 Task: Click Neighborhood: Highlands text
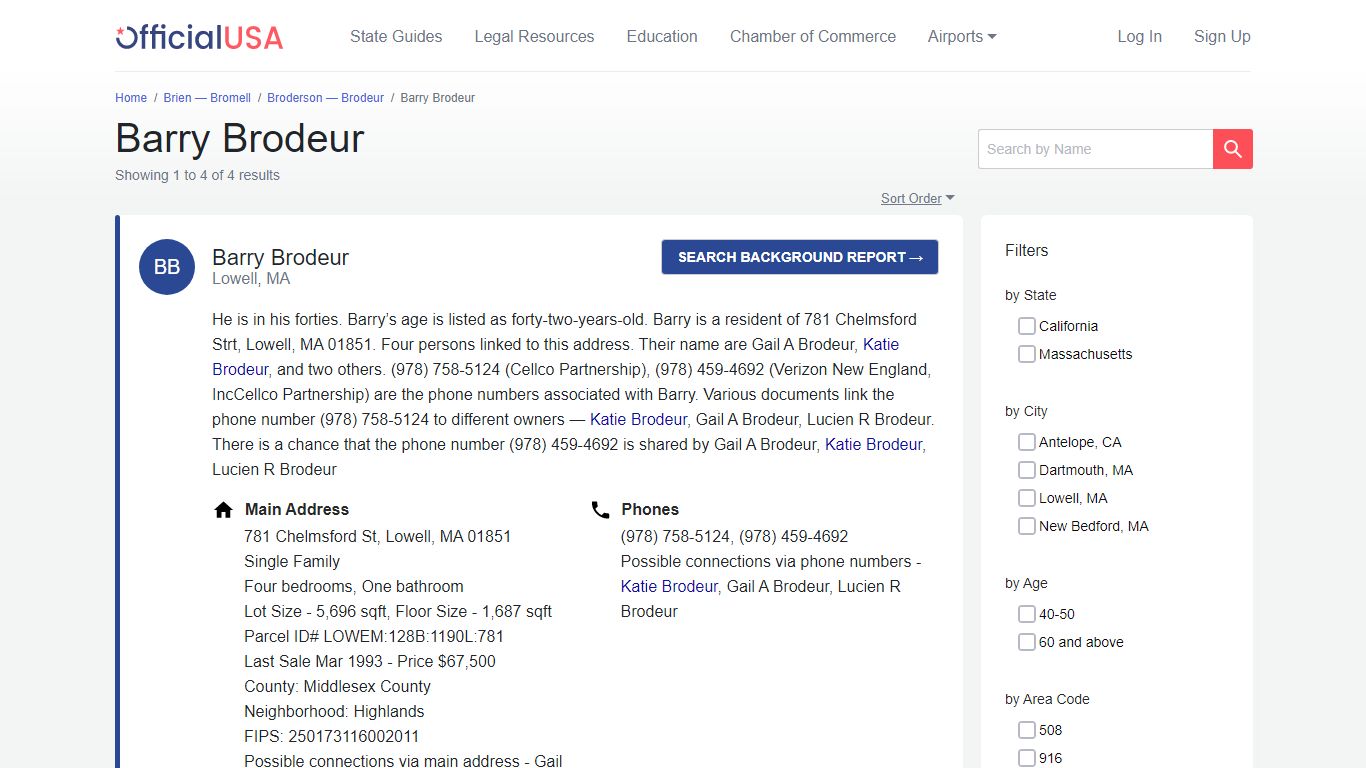(334, 711)
